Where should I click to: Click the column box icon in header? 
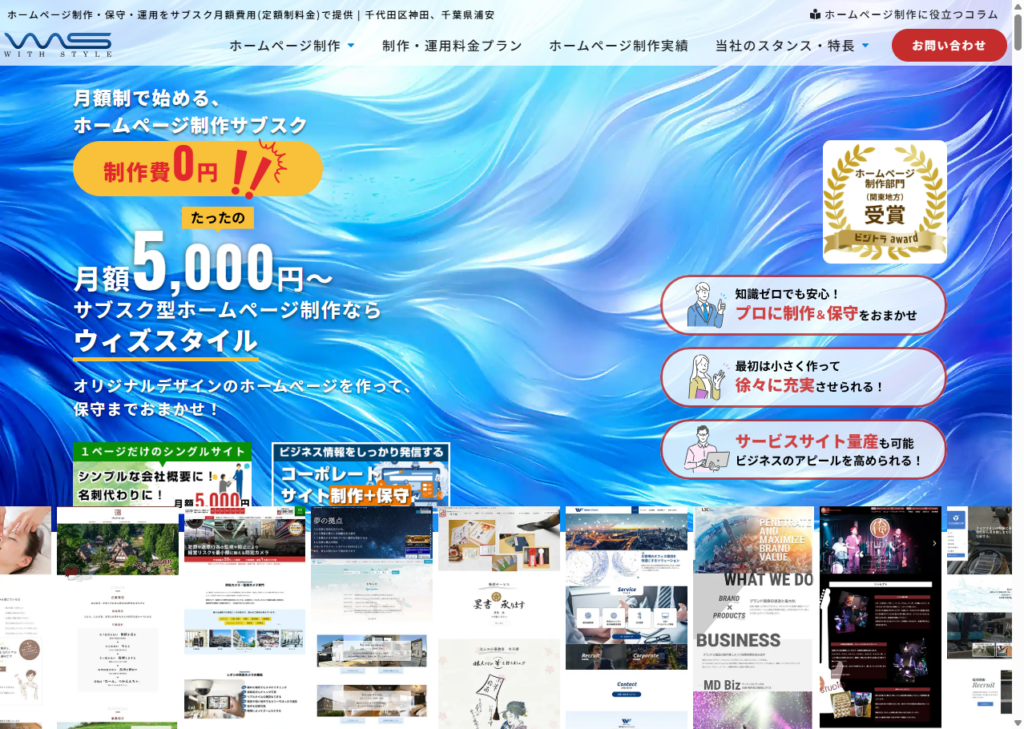815,15
